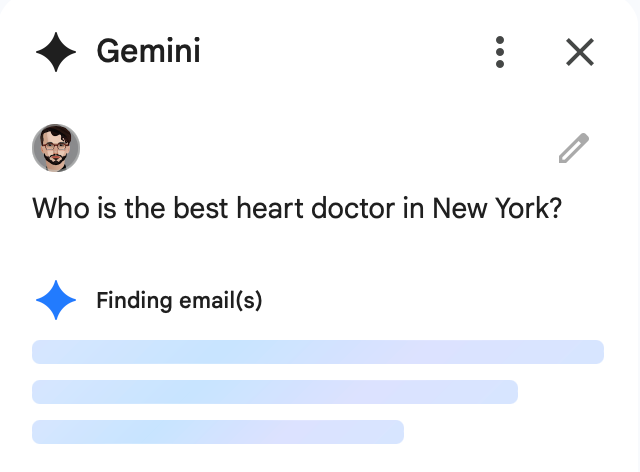This screenshot has height=472, width=640.
Task: Click the first loading placeholder bar
Action: pyautogui.click(x=318, y=352)
